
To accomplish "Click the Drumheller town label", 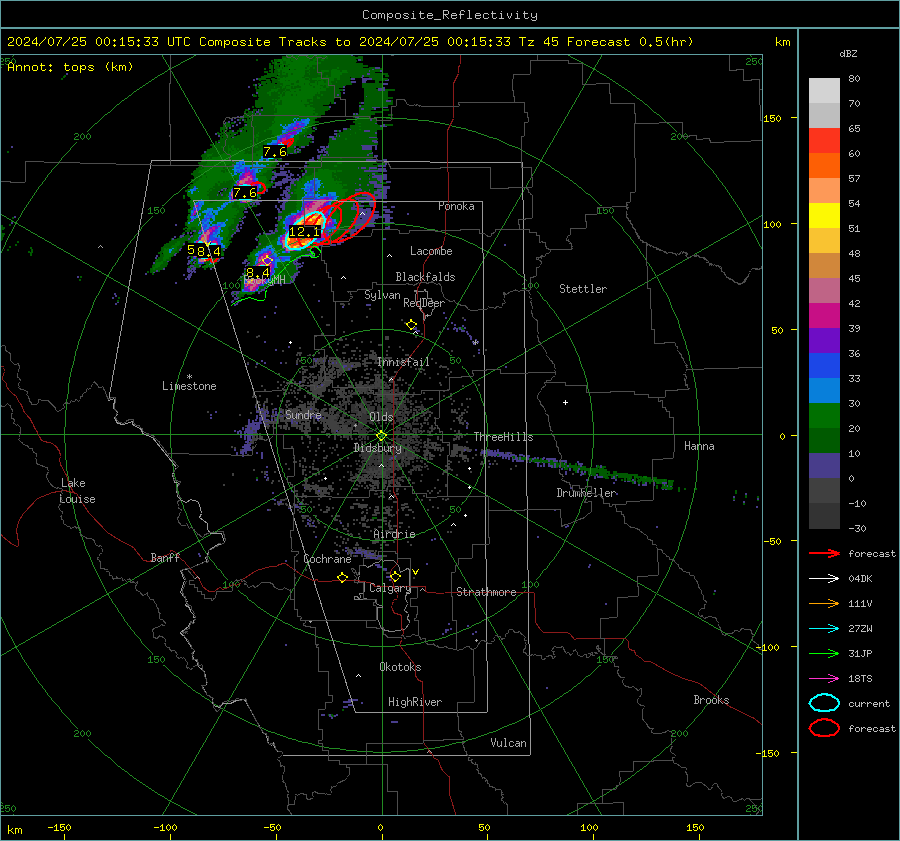I will click(x=587, y=493).
